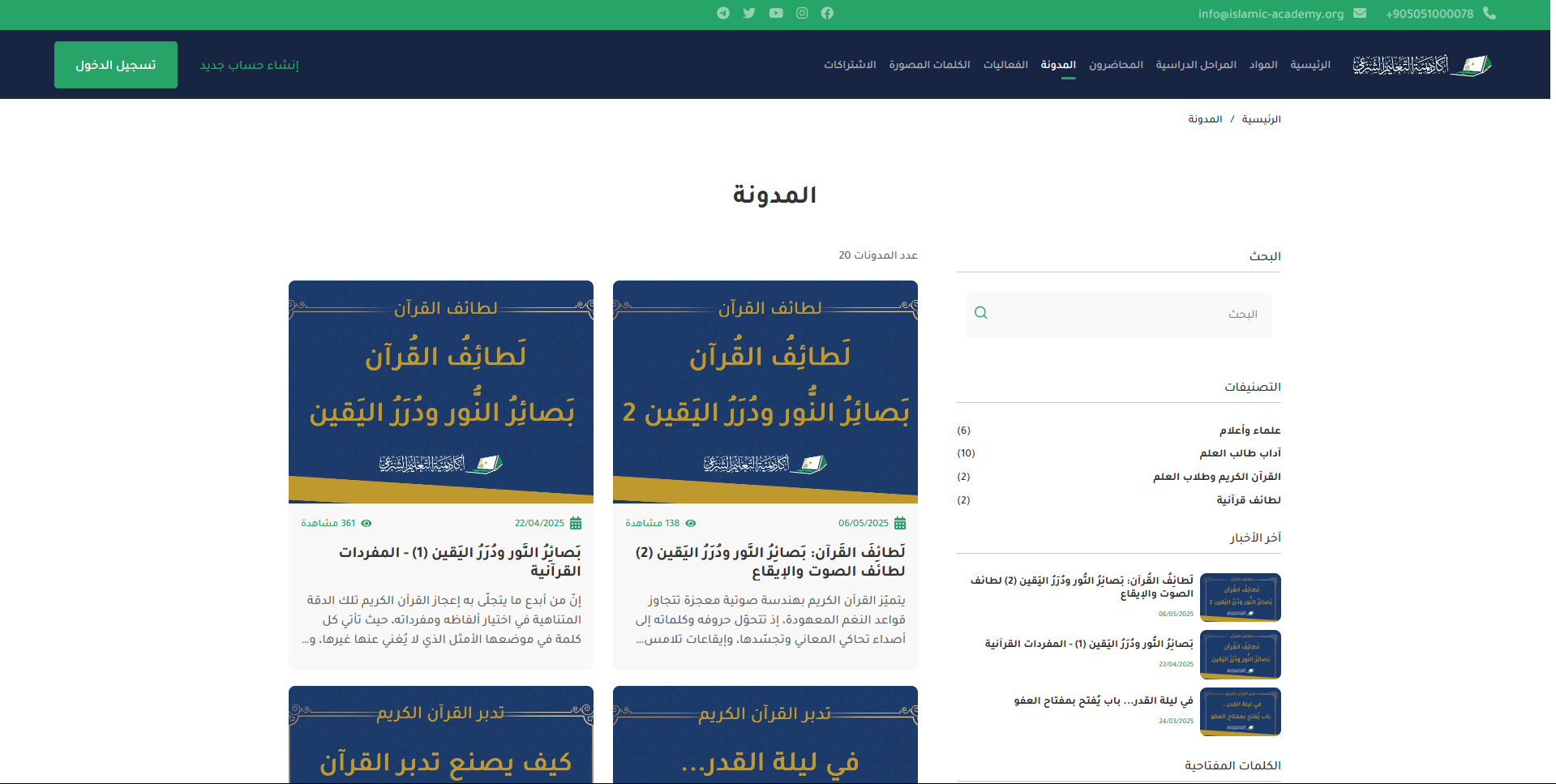Open card image كيف يصنع تدبر القرآن
Image resolution: width=1556 pixels, height=784 pixels.
[x=441, y=735]
